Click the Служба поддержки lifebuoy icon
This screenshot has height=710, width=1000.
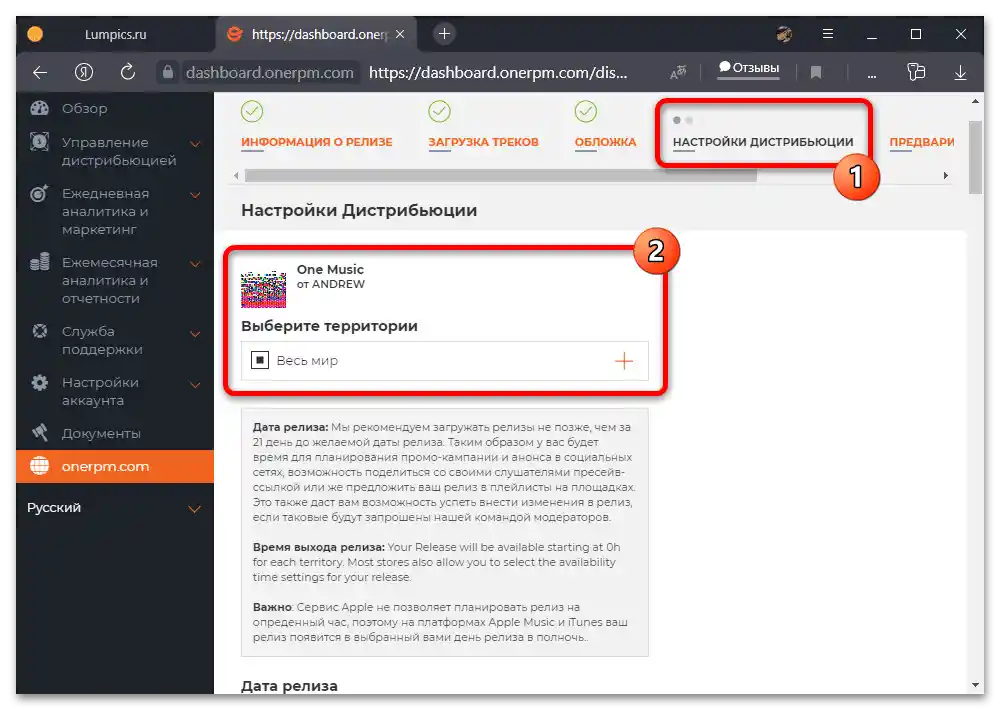[40, 330]
